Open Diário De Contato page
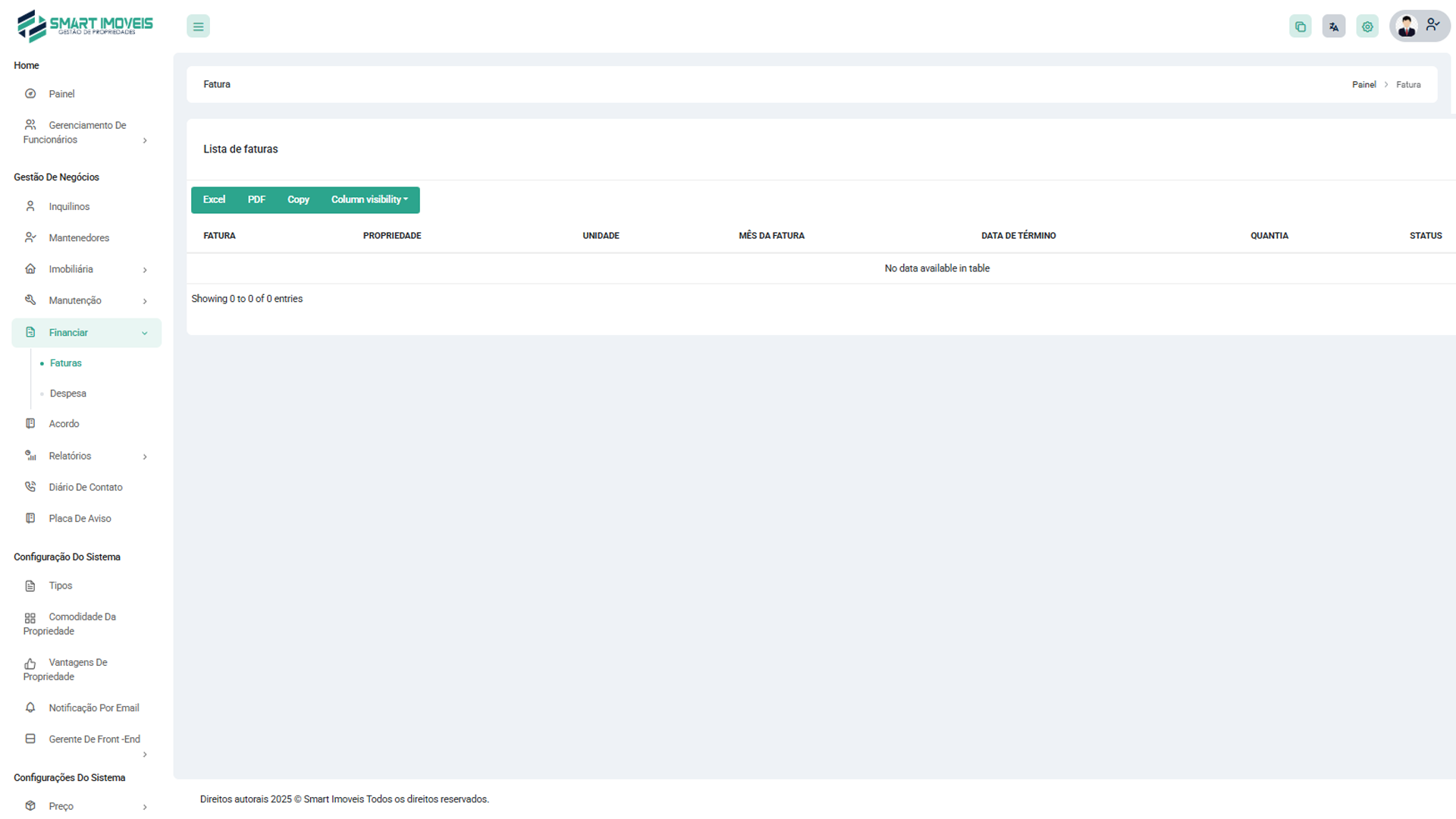 pyautogui.click(x=85, y=487)
